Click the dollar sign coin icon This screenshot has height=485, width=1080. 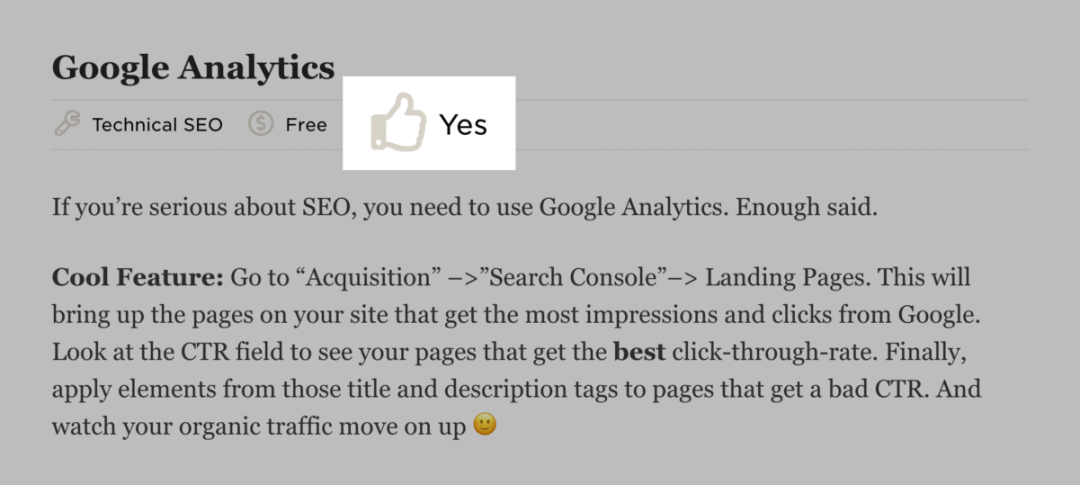[261, 124]
